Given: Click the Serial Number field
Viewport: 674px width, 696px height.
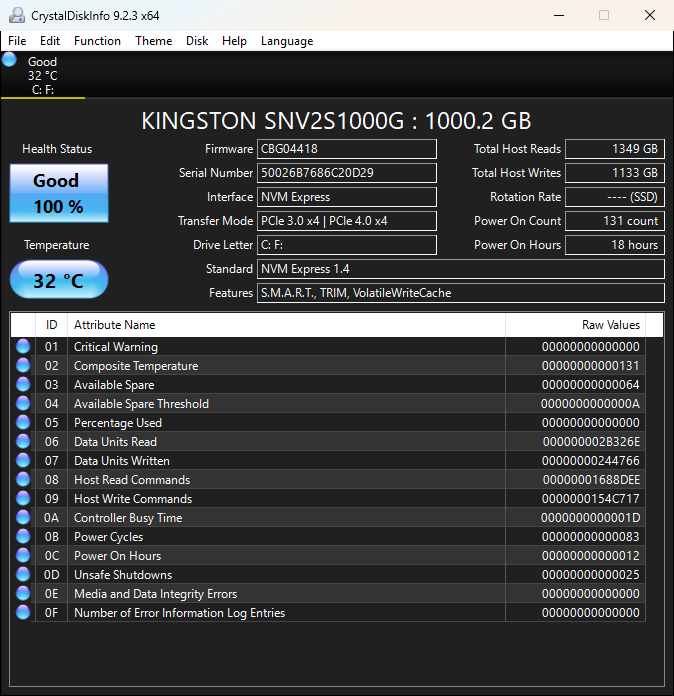Looking at the screenshot, I should (x=347, y=173).
